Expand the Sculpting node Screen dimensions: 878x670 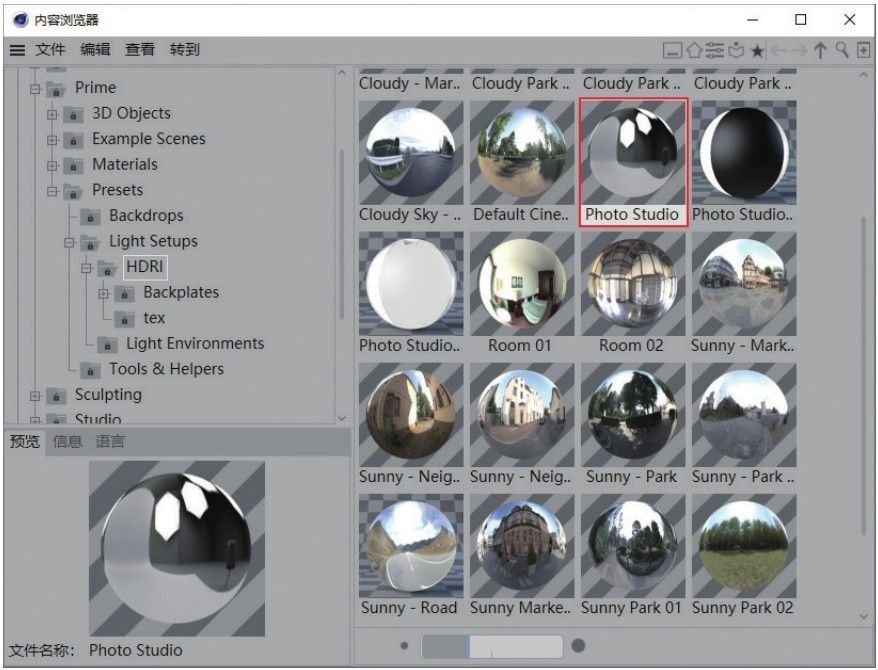(35, 396)
